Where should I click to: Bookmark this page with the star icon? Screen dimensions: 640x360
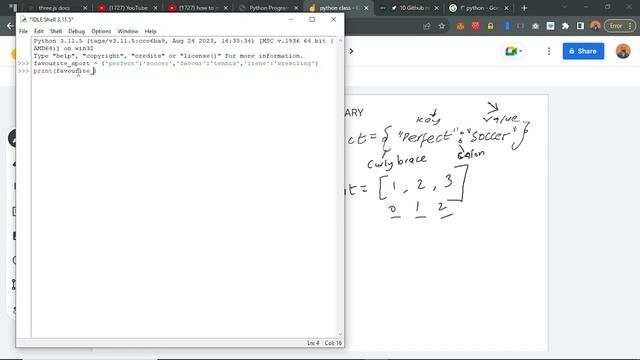(442, 26)
